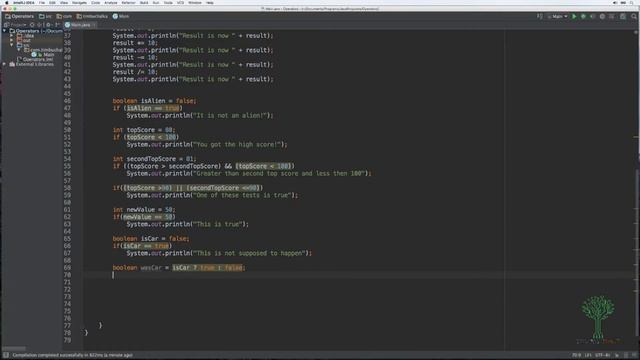Click src breadcrumb in navigation bar
This screenshot has height=360, width=640.
[45, 16]
